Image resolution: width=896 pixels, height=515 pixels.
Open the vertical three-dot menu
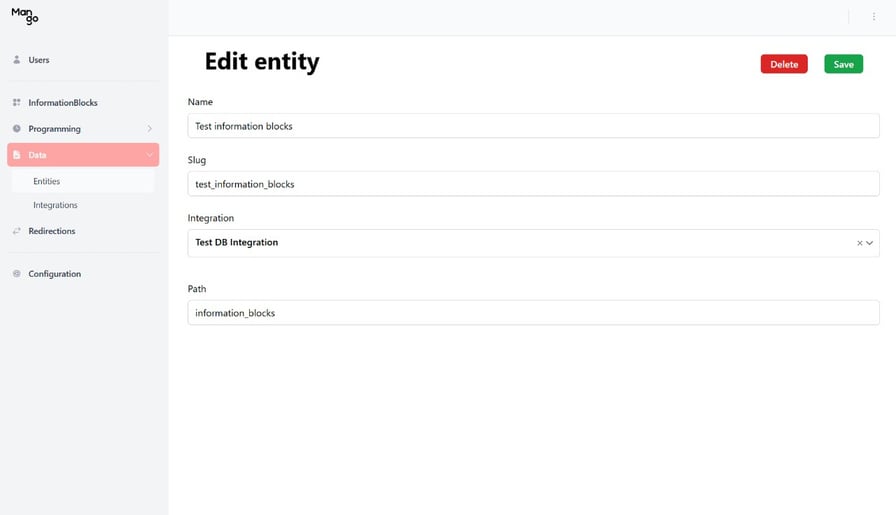click(x=873, y=17)
